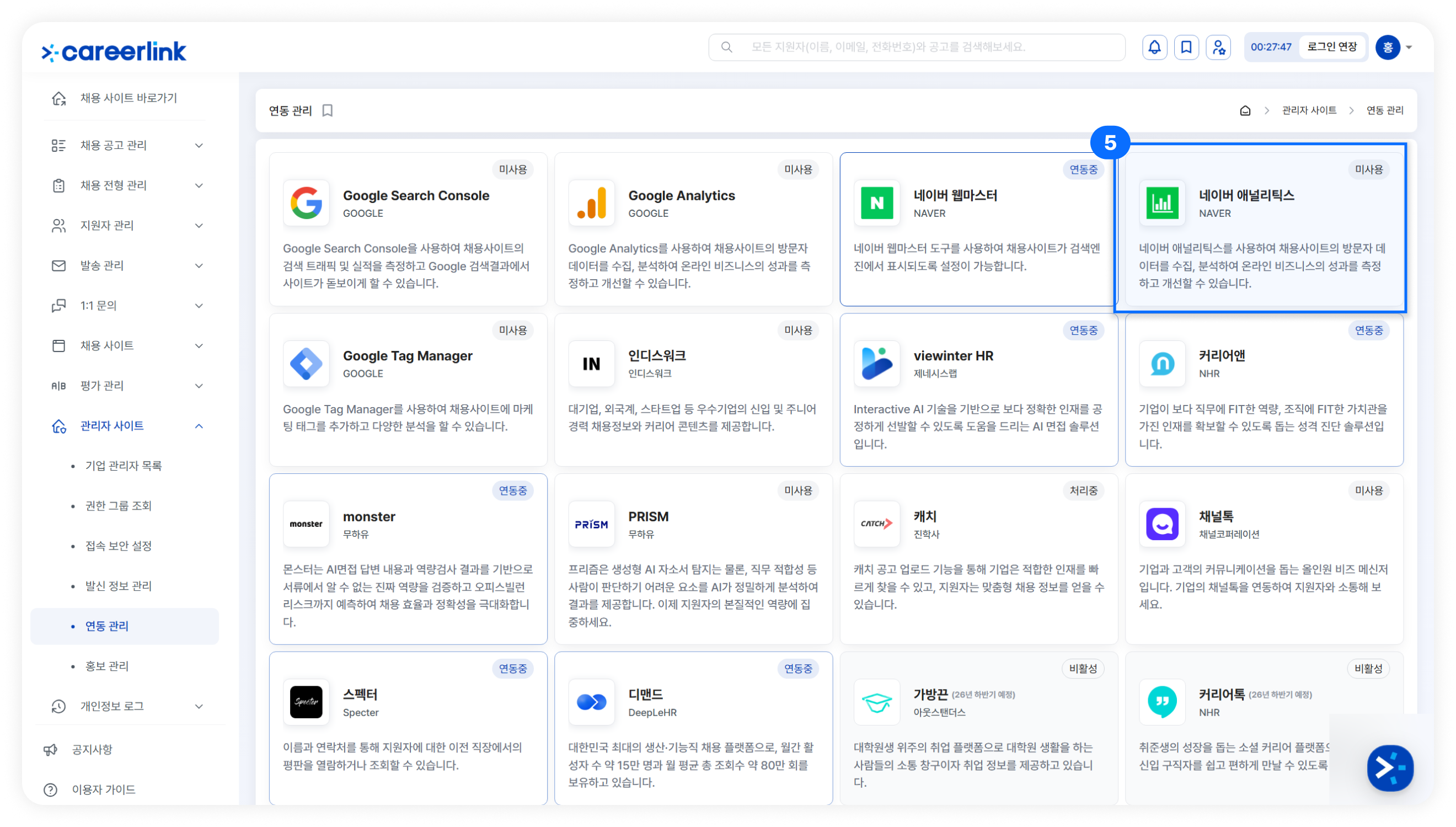Expand the 지원자 관리 menu
This screenshot has height=827, width=1456.
point(199,226)
